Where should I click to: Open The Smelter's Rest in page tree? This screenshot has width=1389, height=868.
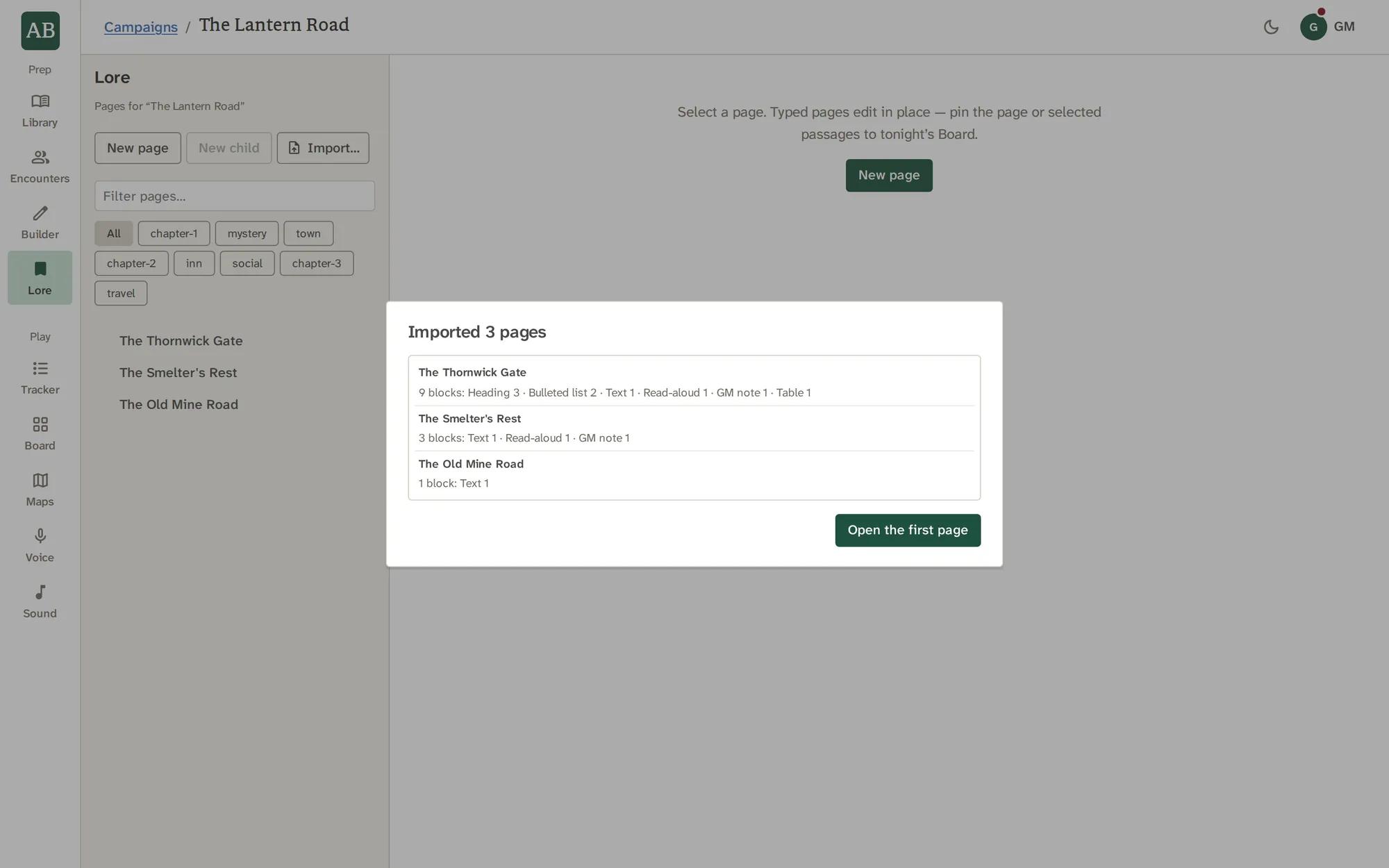pyautogui.click(x=178, y=373)
